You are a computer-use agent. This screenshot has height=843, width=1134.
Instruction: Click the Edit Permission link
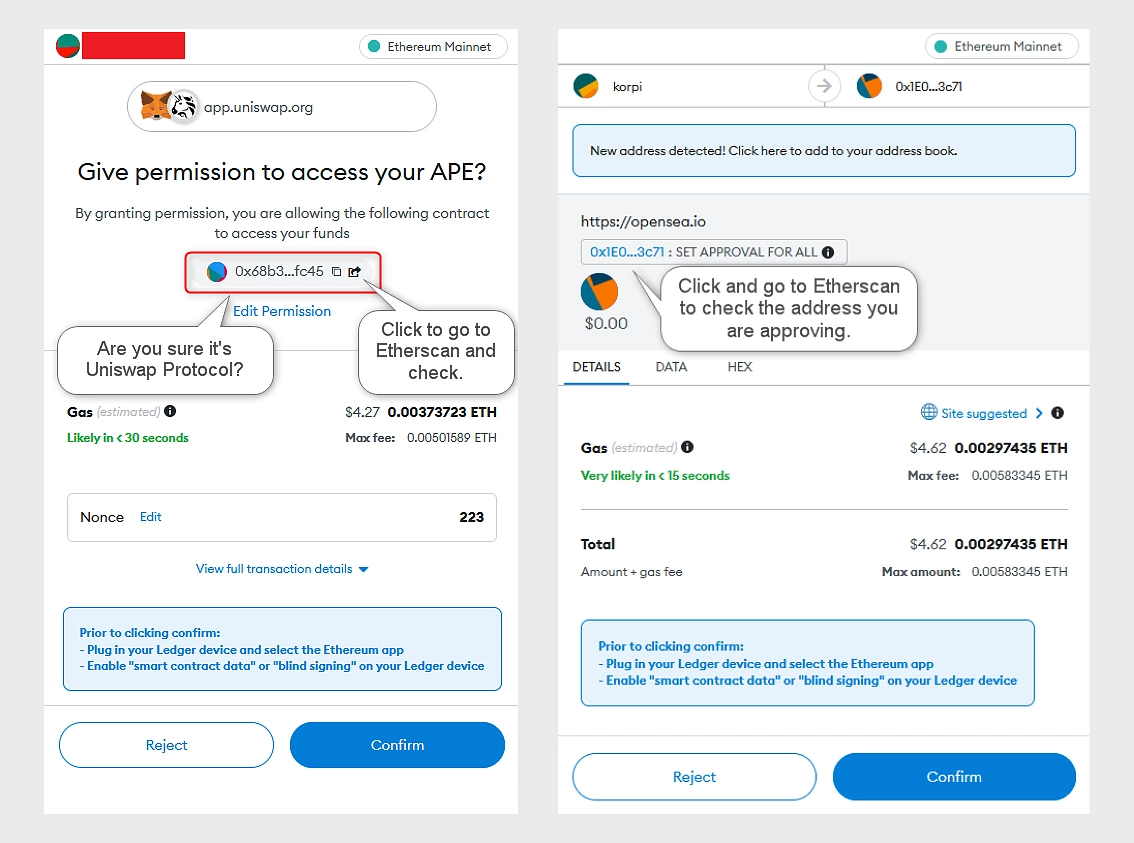click(282, 311)
